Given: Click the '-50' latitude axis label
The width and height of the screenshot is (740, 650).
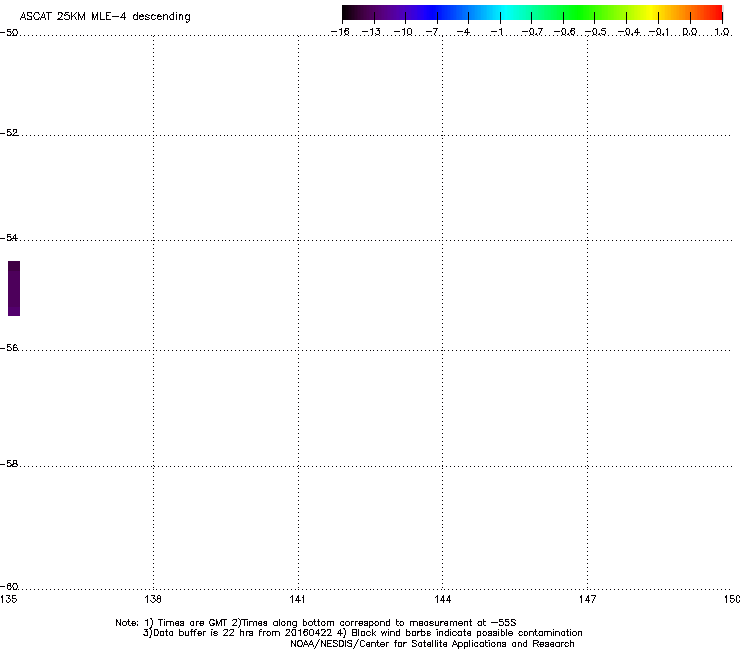Looking at the screenshot, I should (x=9, y=33).
